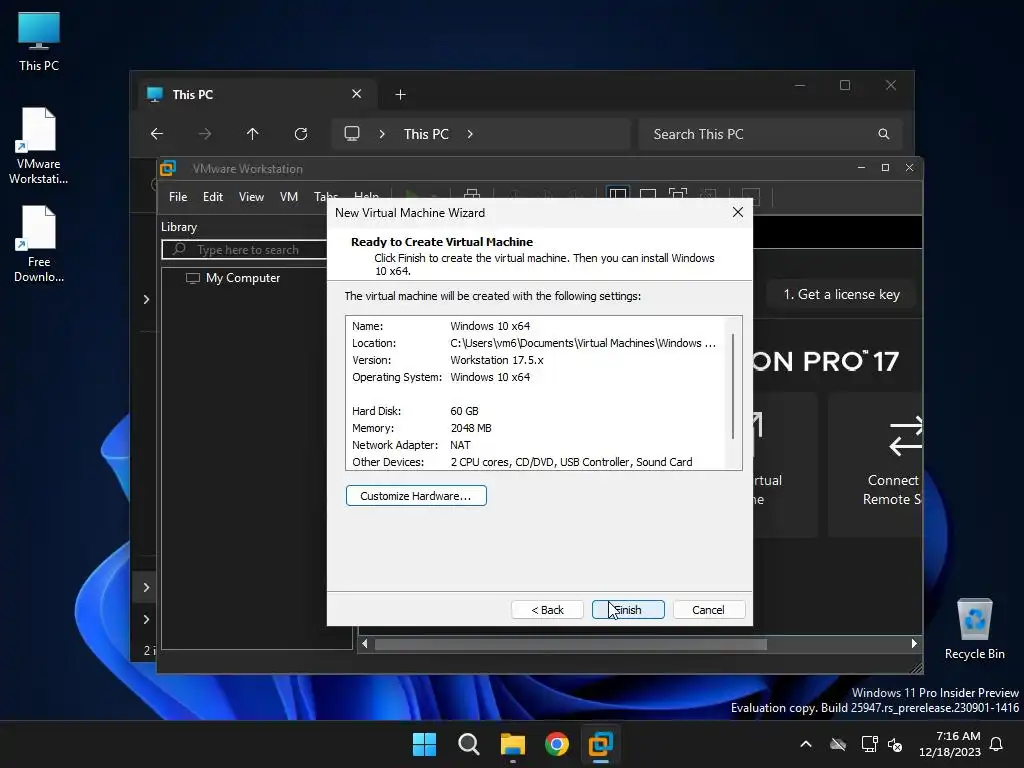1024x768 pixels.
Task: Click the muted volume tray icon
Action: point(895,744)
